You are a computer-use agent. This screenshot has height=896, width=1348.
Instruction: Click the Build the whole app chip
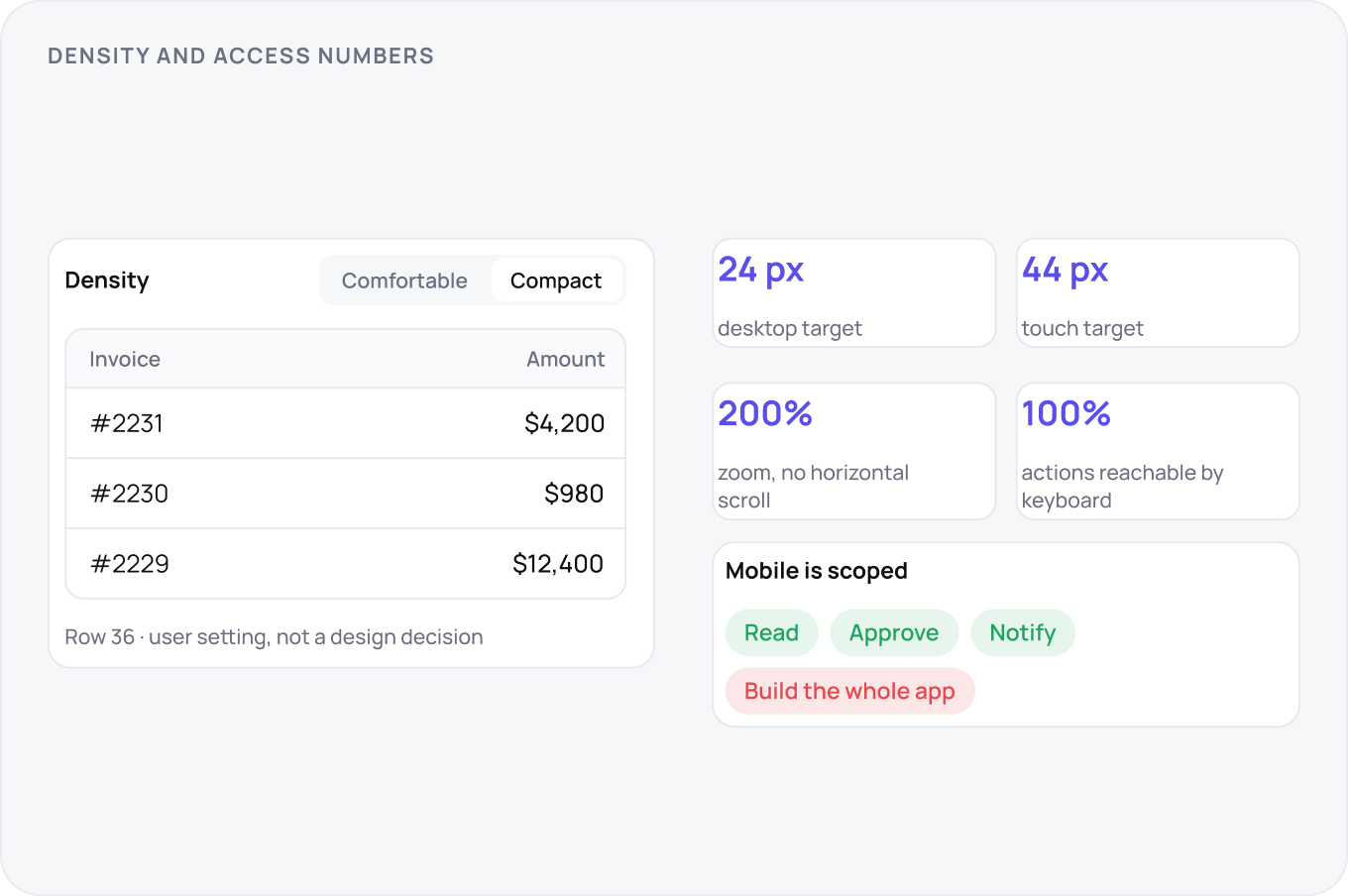click(x=849, y=691)
